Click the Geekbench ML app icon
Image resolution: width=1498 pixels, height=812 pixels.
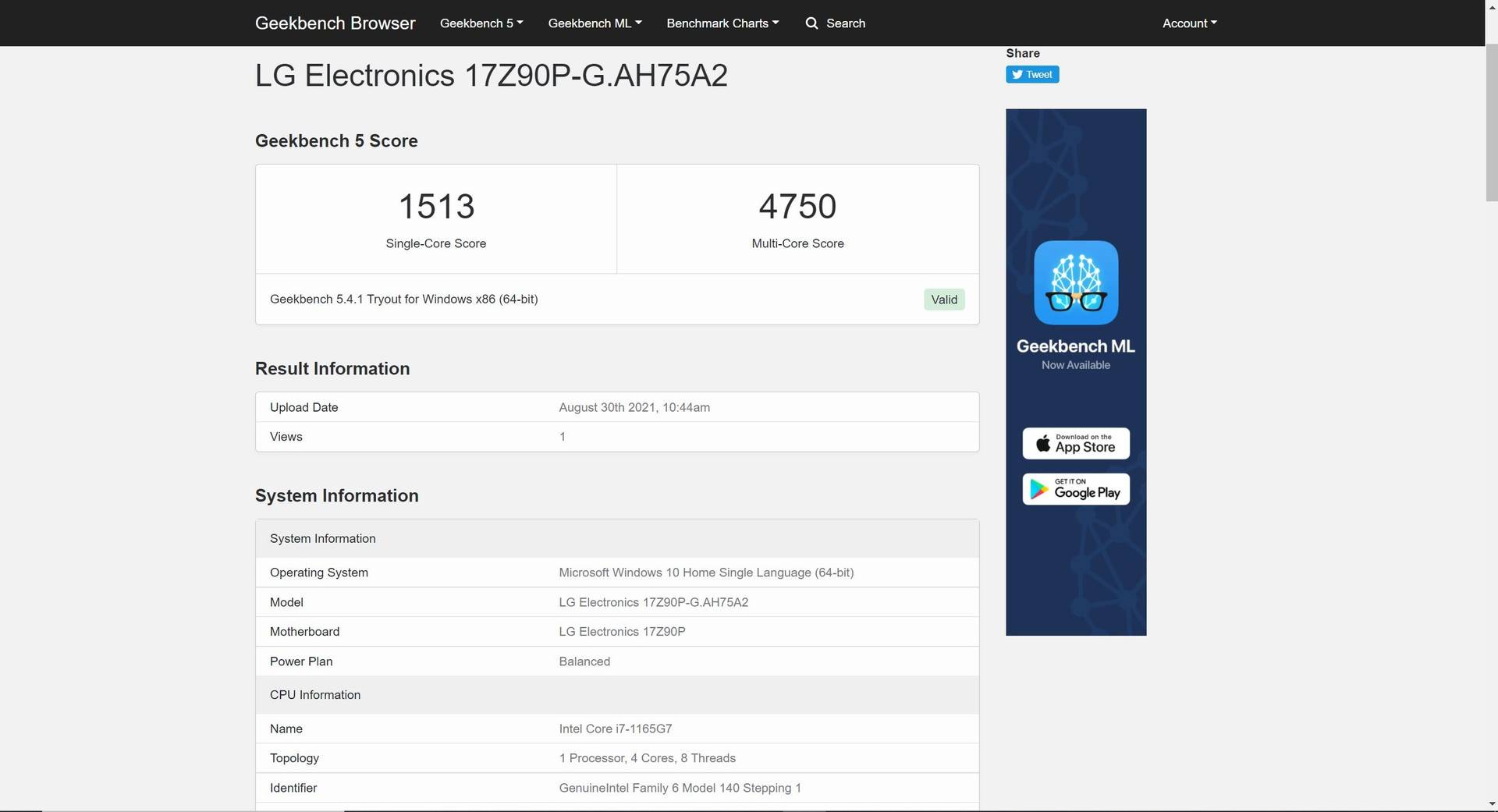point(1076,282)
